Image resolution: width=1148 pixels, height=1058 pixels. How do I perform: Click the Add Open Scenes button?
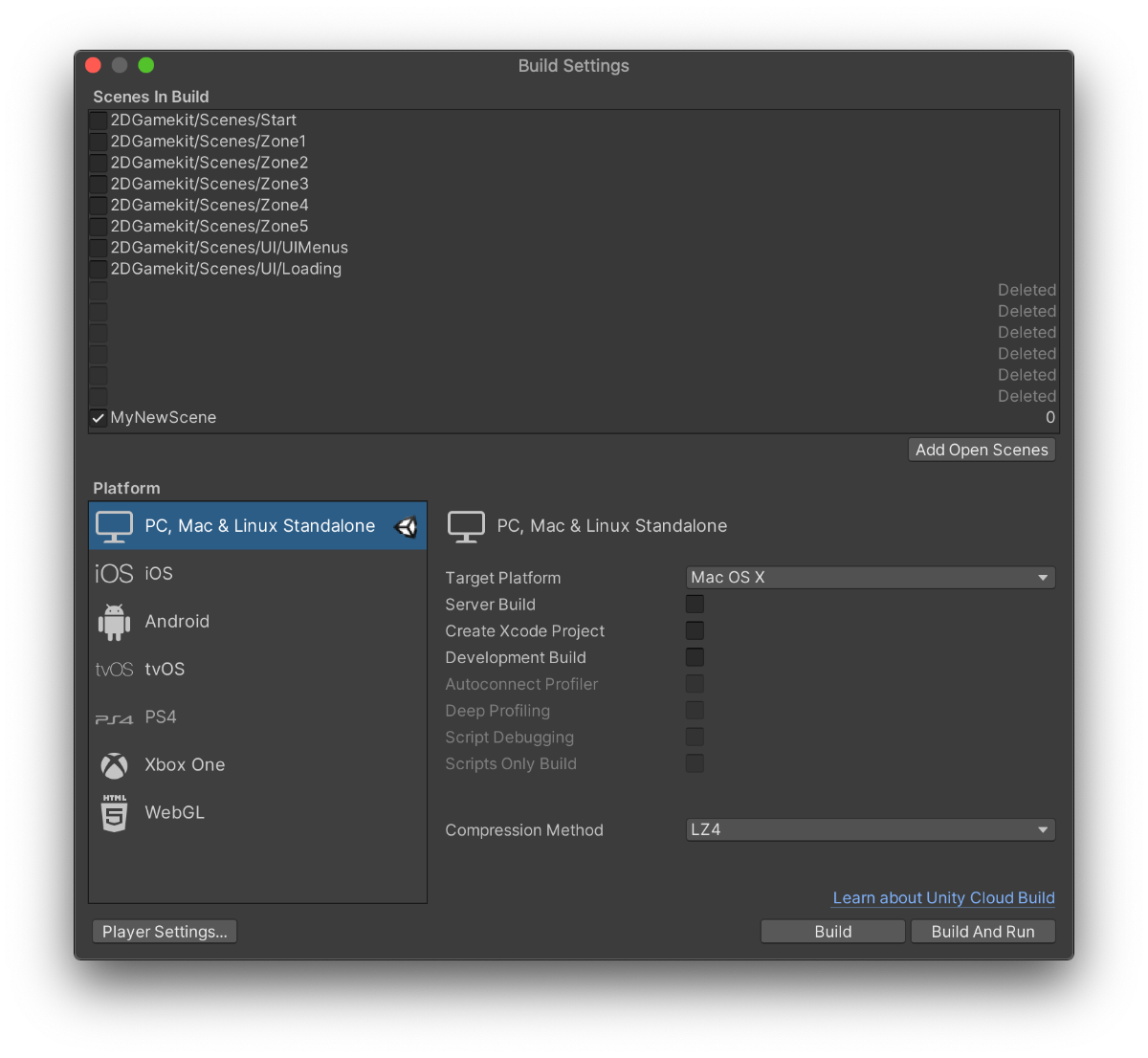click(x=982, y=450)
